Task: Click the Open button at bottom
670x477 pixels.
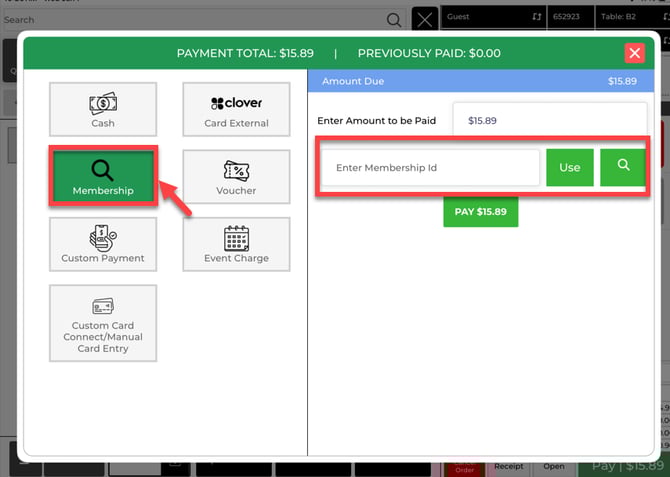Action: pos(553,466)
